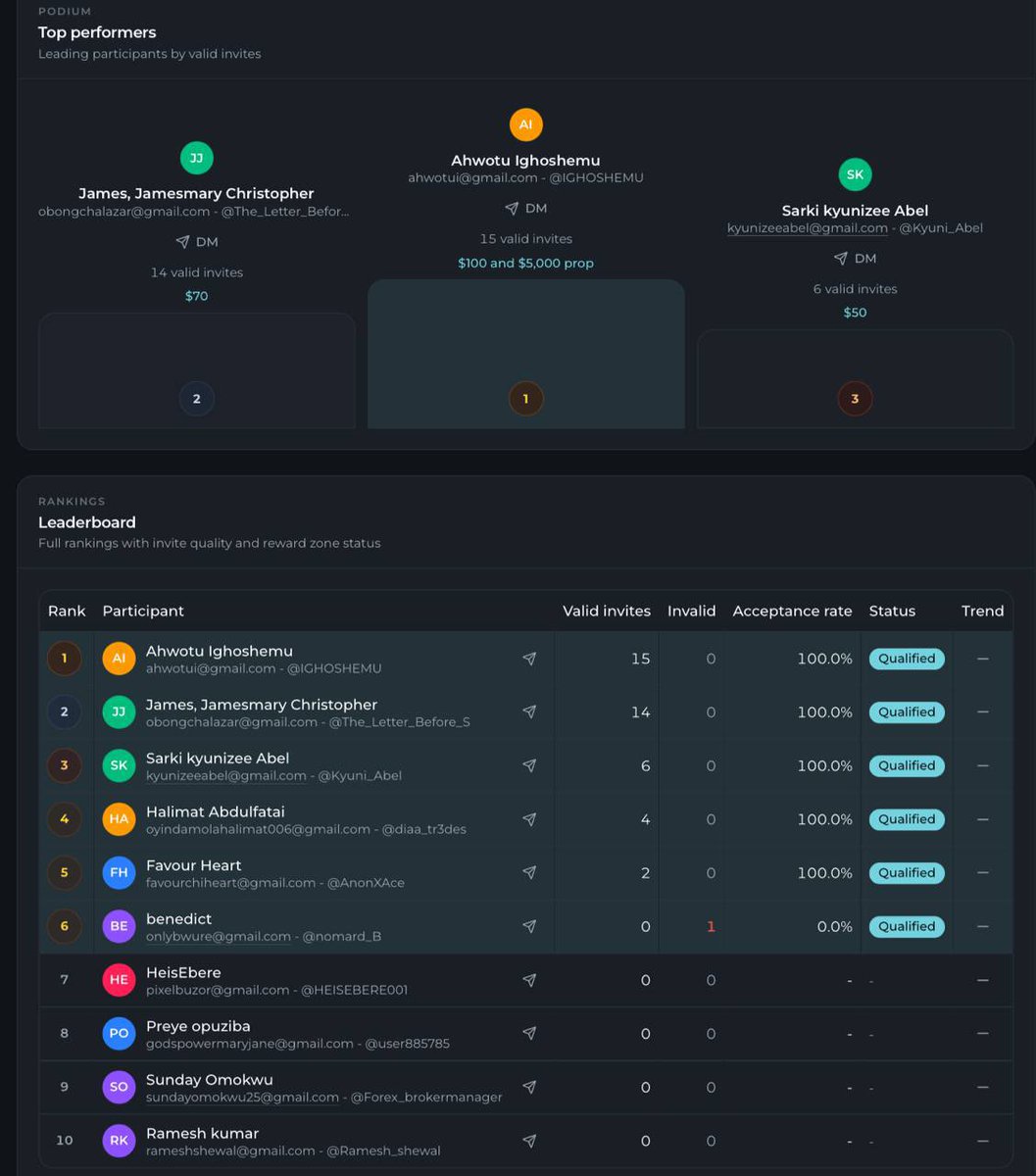Open the onlybwure@gmail.com email link
Image resolution: width=1036 pixels, height=1176 pixels.
coord(219,936)
